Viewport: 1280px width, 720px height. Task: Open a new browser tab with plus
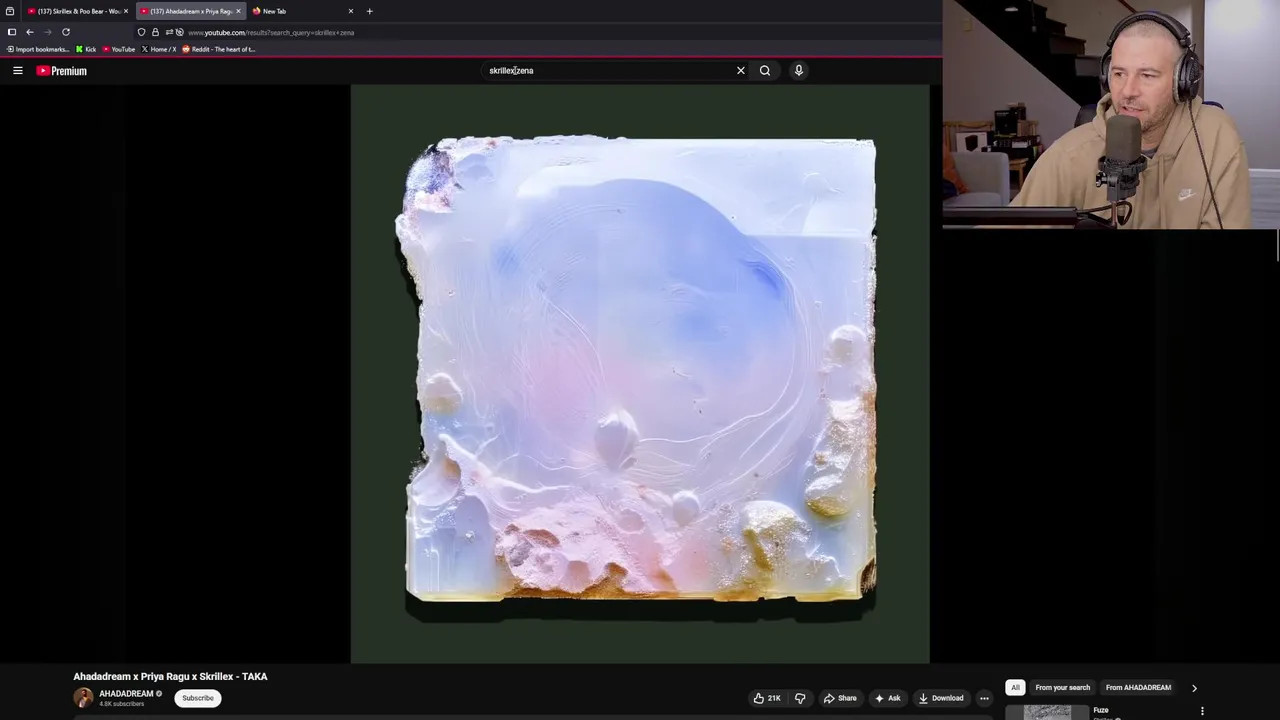[370, 11]
